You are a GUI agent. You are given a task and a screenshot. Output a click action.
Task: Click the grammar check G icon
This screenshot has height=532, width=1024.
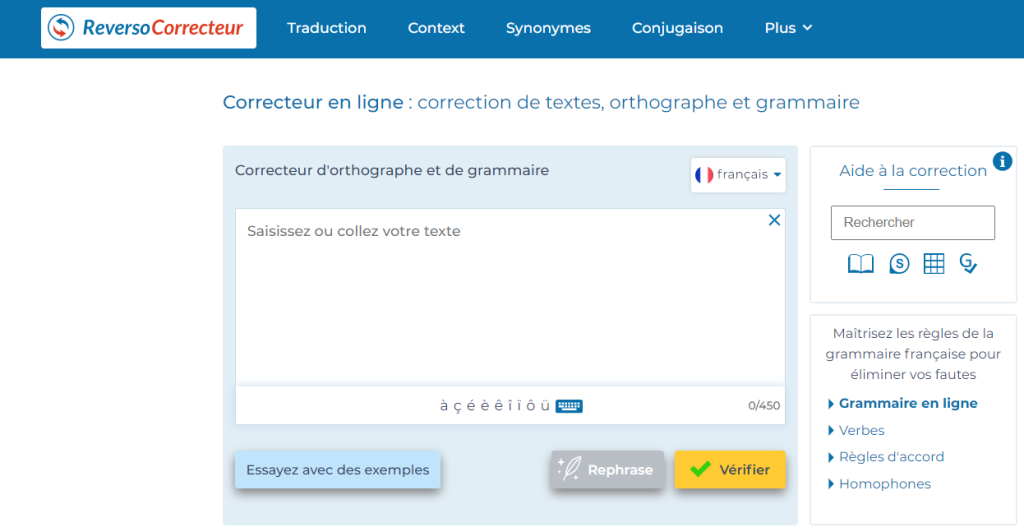point(967,264)
